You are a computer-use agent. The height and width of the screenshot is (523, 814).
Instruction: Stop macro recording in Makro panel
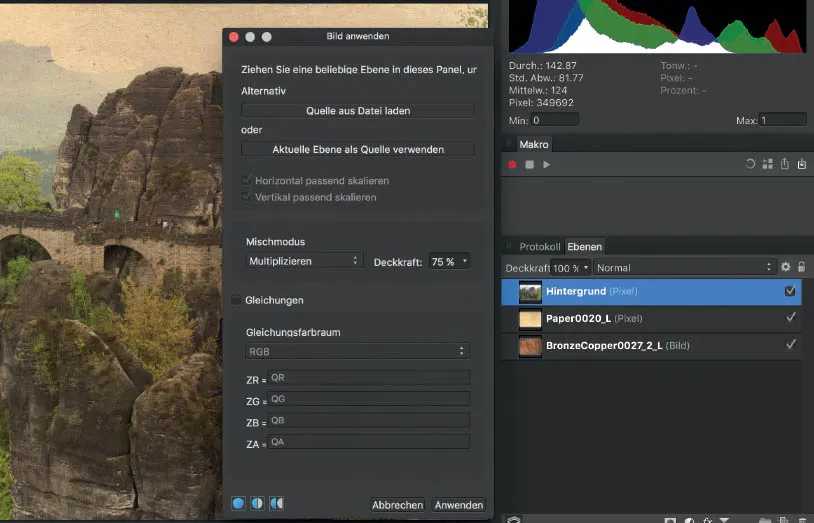pos(530,164)
